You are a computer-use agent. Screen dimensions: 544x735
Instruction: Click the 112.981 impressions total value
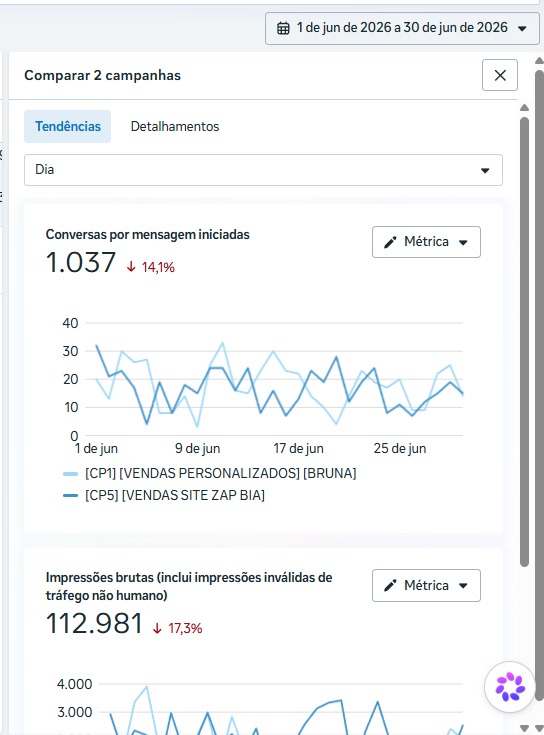tap(94, 623)
